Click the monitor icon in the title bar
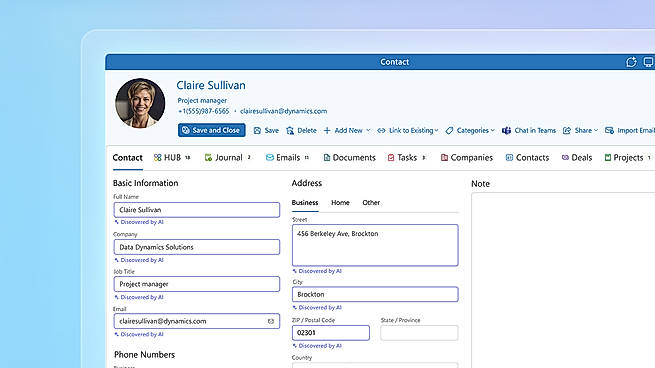Image resolution: width=655 pixels, height=368 pixels. pos(648,62)
